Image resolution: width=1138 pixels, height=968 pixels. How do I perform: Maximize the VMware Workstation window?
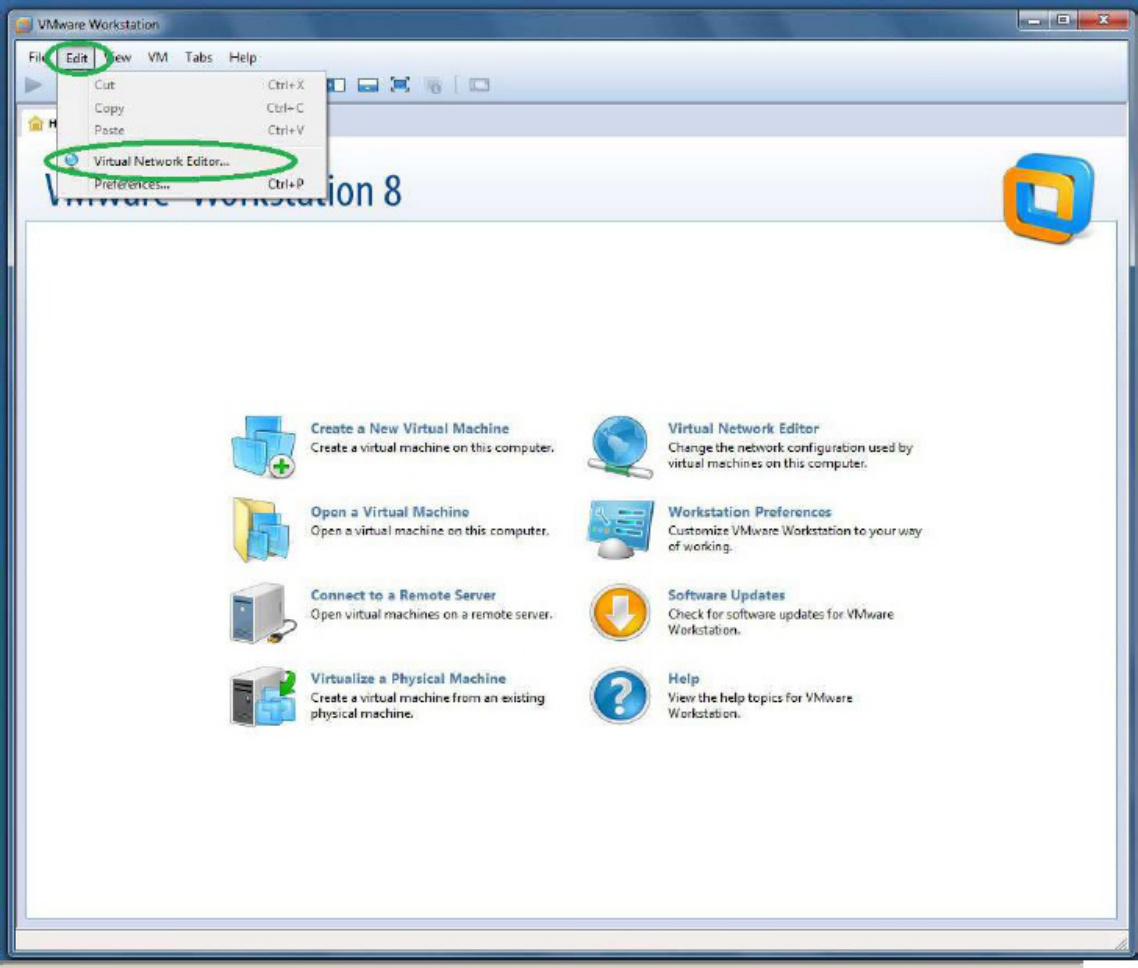click(x=1064, y=21)
